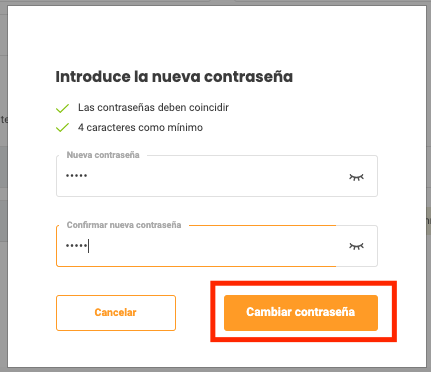Click green checkmark beside '4 caracteres como mínimo'
Screen dimensions: 431x372
[62, 127]
